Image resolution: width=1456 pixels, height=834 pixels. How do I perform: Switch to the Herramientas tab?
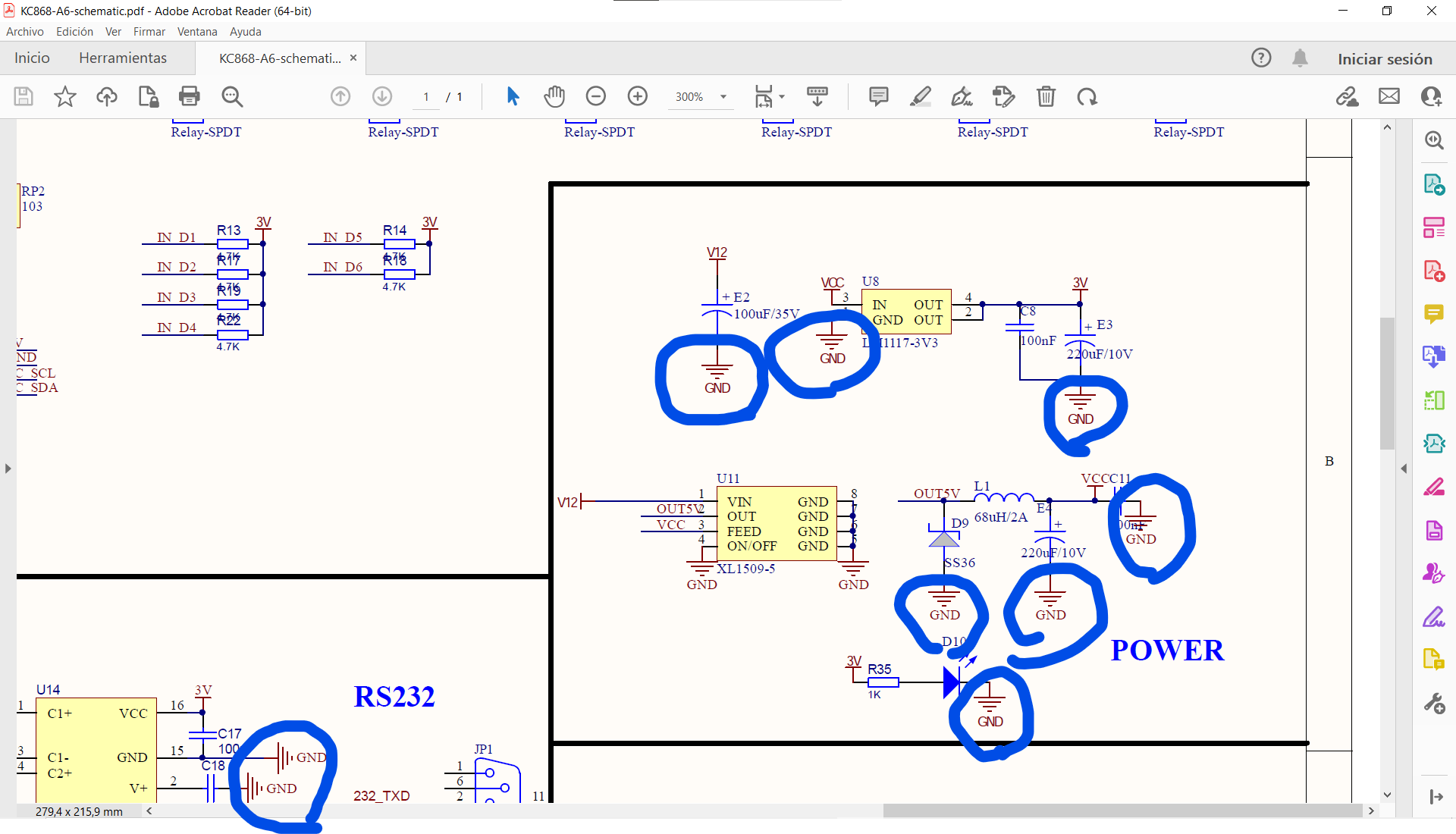[123, 58]
